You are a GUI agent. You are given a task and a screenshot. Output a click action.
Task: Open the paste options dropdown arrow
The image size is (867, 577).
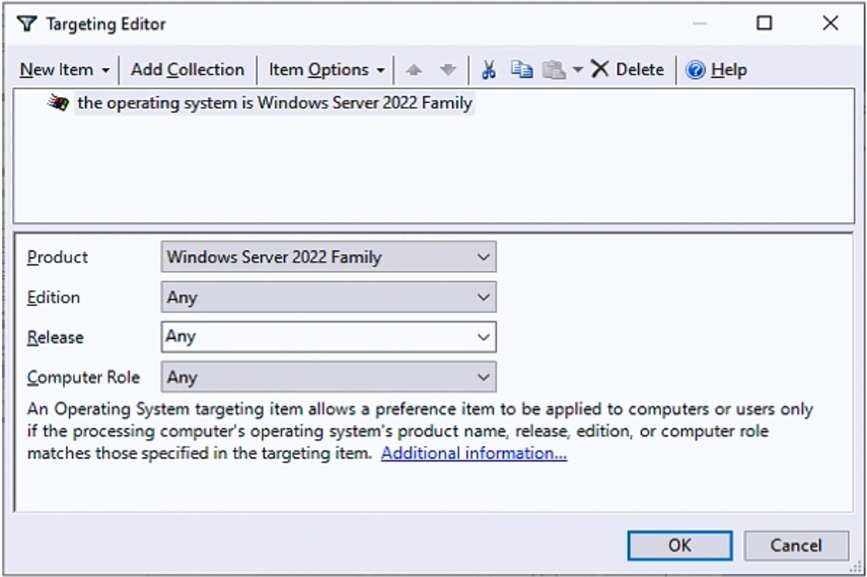578,70
